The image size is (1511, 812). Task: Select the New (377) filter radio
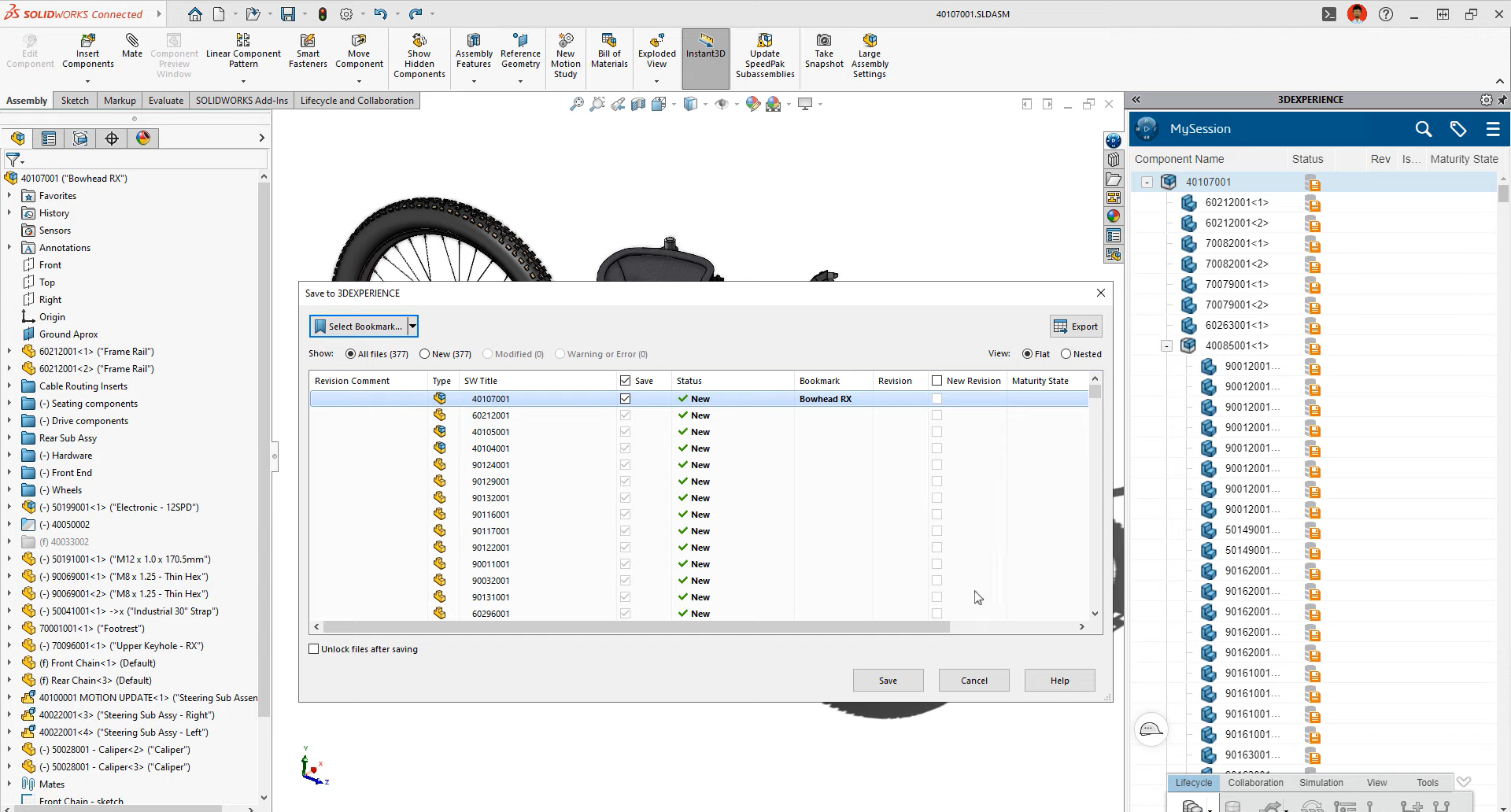(425, 354)
